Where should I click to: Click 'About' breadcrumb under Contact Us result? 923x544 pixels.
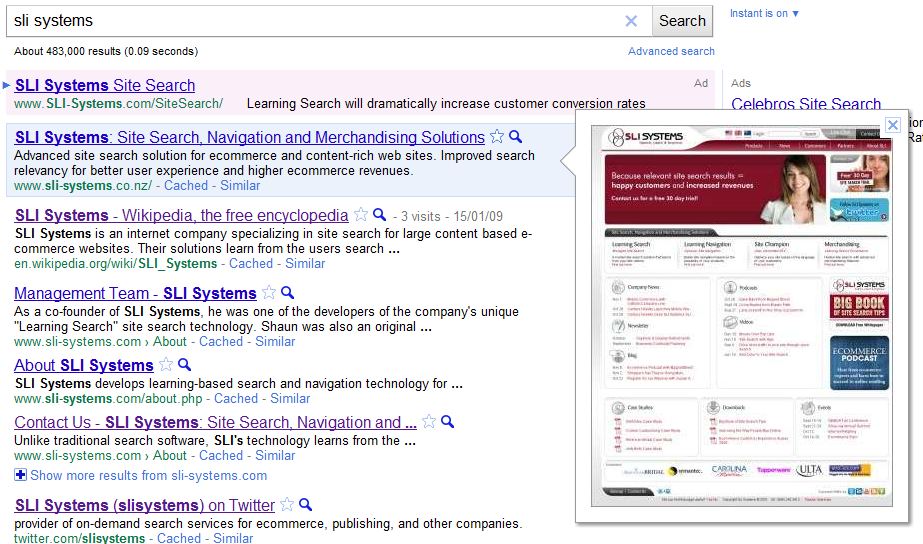pos(170,456)
